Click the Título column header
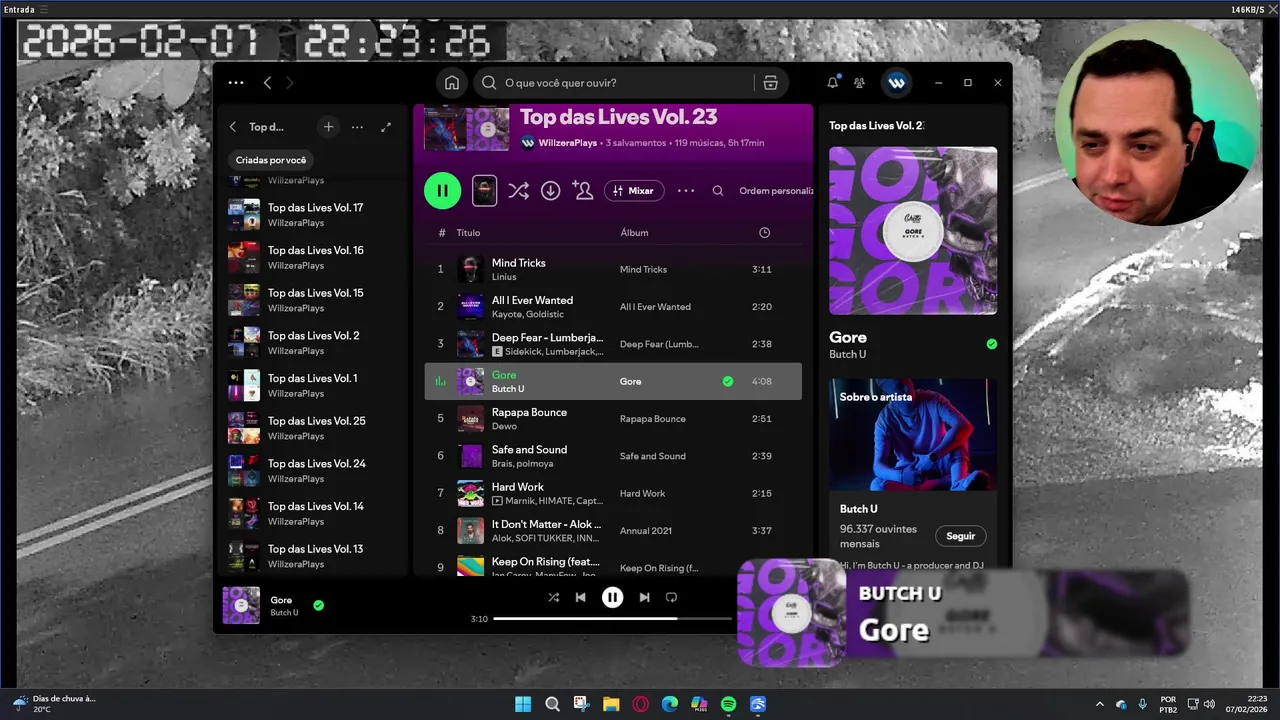Viewport: 1280px width, 720px height. (x=468, y=232)
